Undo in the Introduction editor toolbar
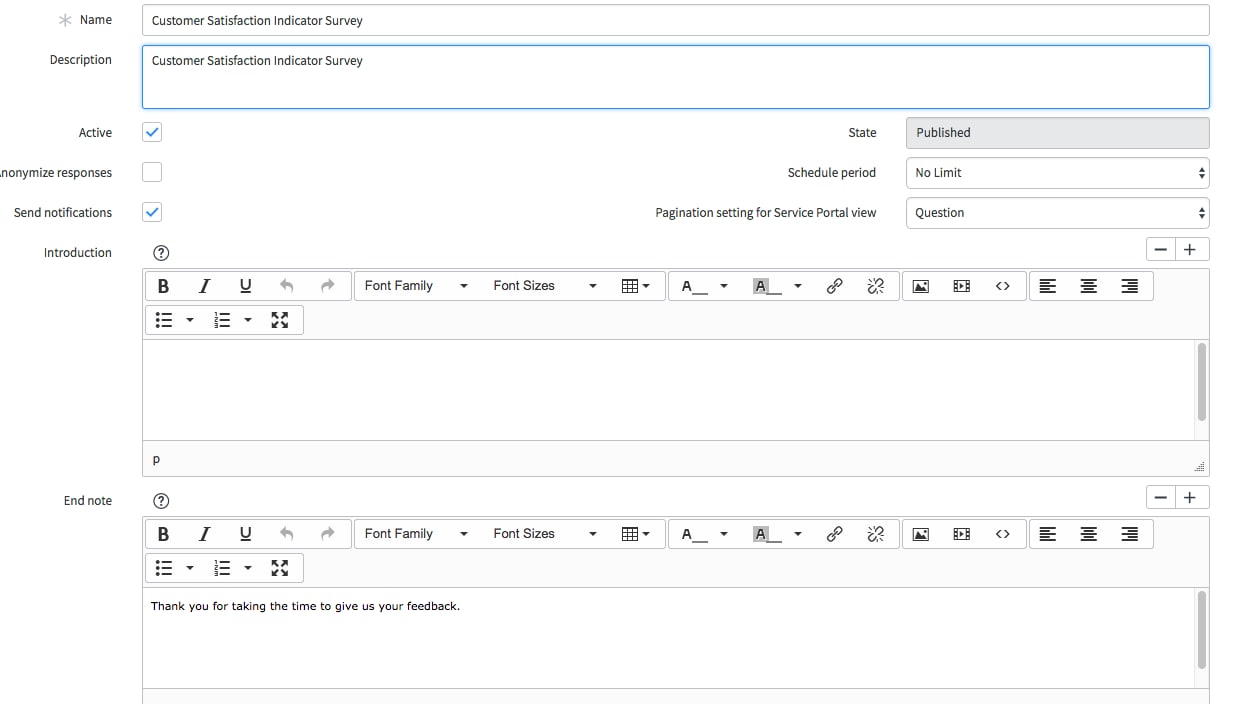This screenshot has height=704, width=1233. pos(286,286)
